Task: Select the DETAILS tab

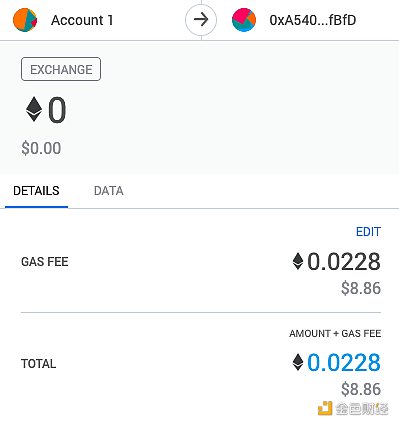Action: click(x=36, y=191)
